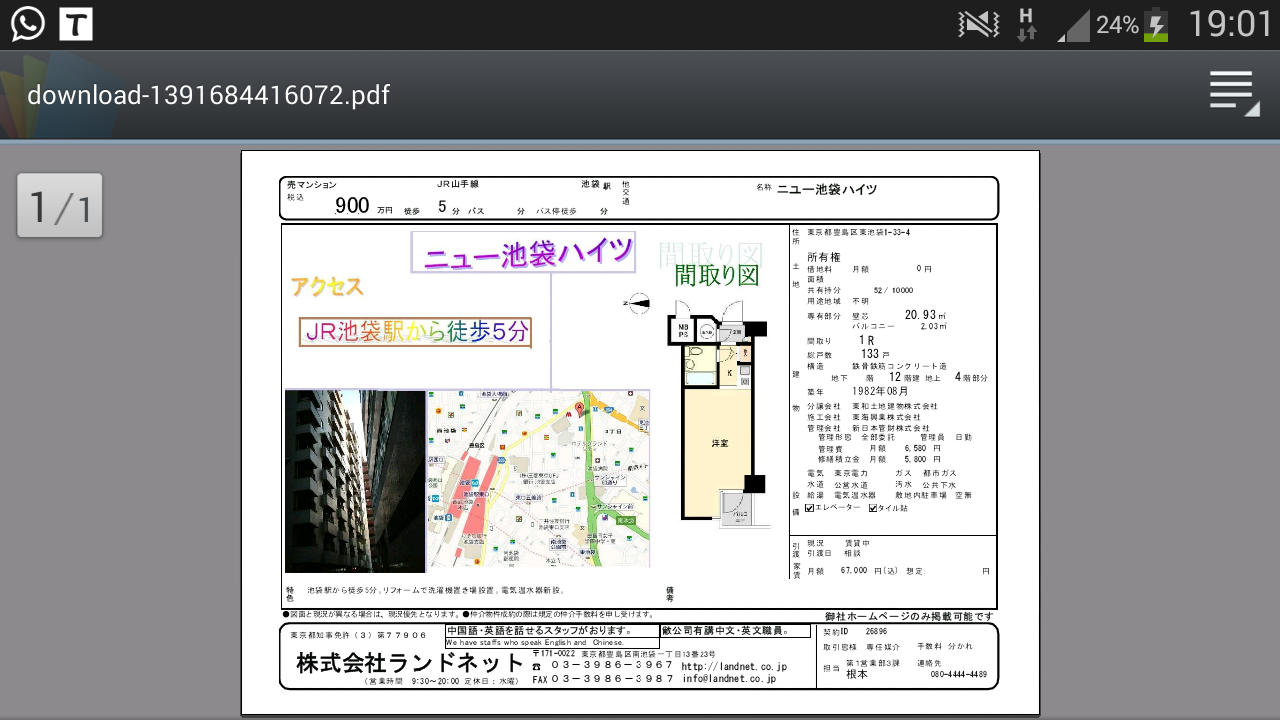Tap the building exterior photo

(355, 481)
